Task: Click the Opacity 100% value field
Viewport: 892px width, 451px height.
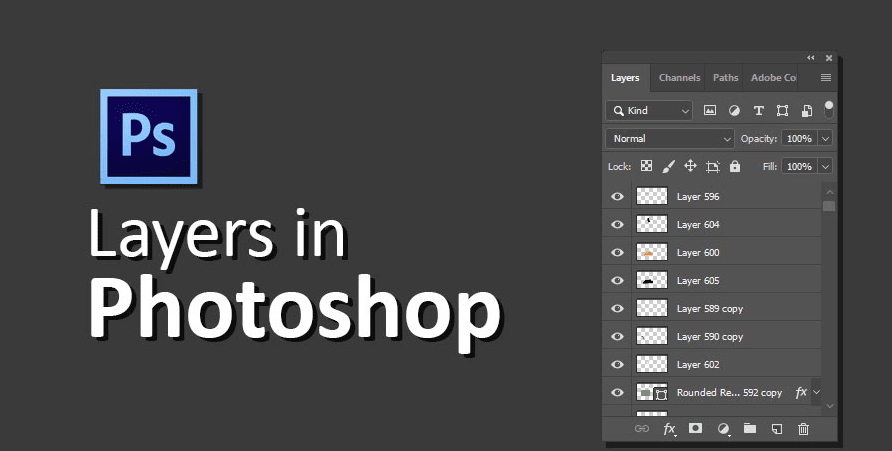Action: (x=799, y=138)
